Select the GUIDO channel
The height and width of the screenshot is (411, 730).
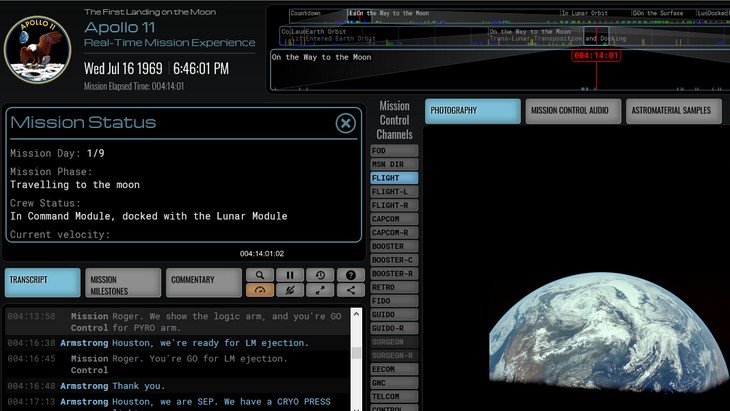pyautogui.click(x=394, y=315)
